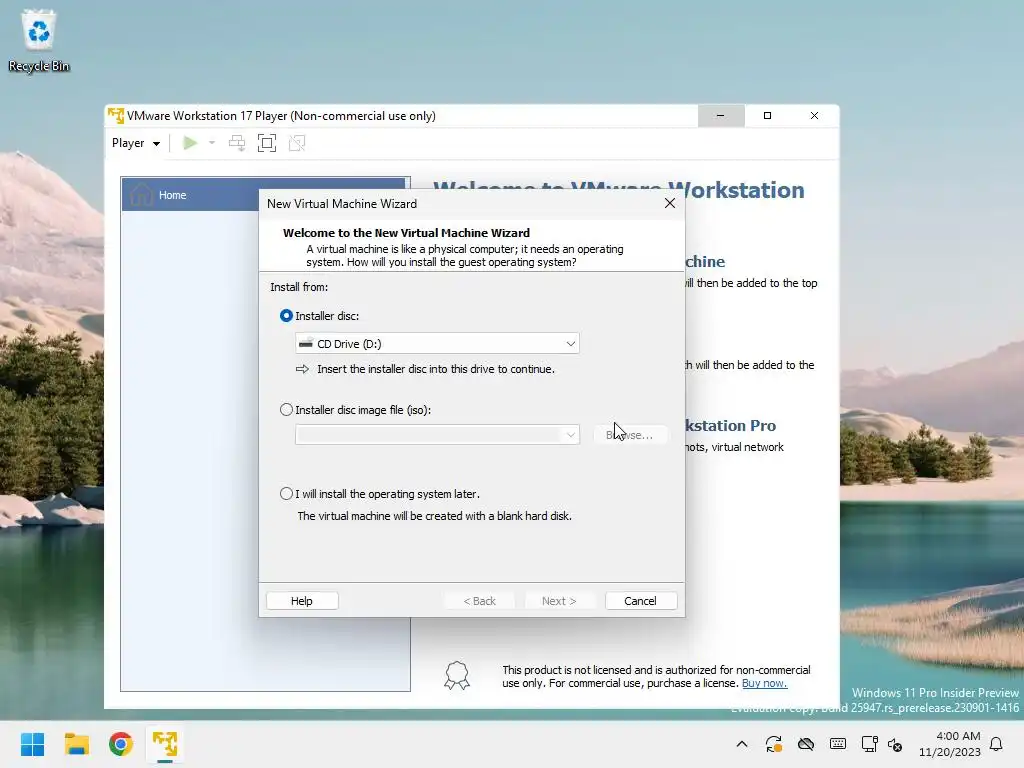Click the Next > button
This screenshot has height=768, width=1024.
[x=559, y=601]
